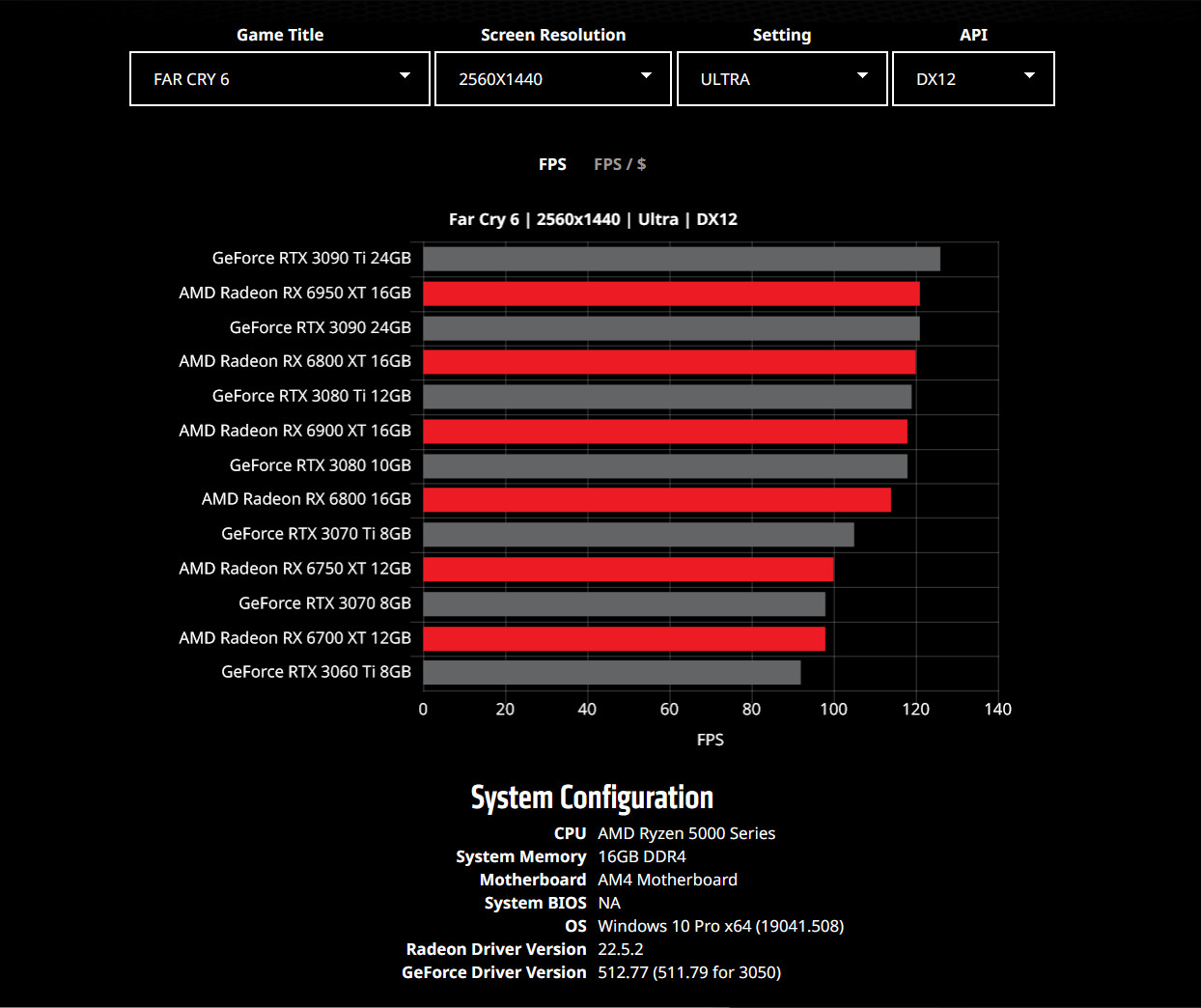Click the Radeon Driver Version value 22.5.2
This screenshot has width=1201, height=1008.
pyautogui.click(x=621, y=950)
